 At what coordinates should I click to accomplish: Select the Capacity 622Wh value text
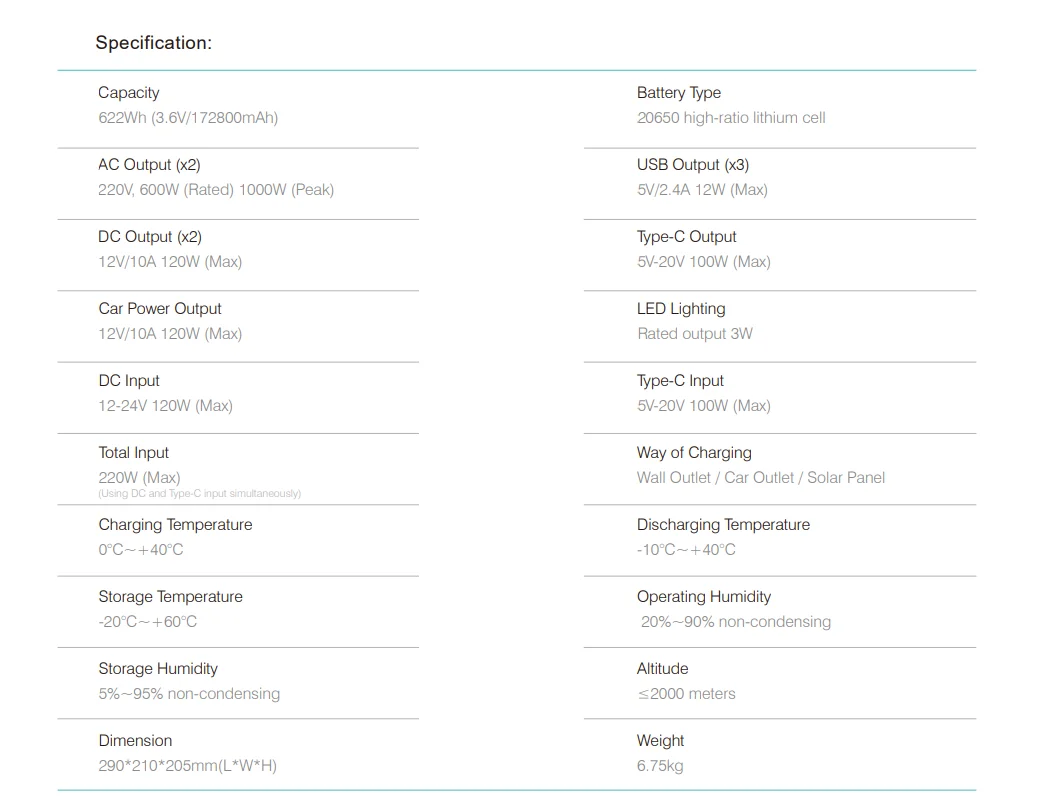coord(188,118)
